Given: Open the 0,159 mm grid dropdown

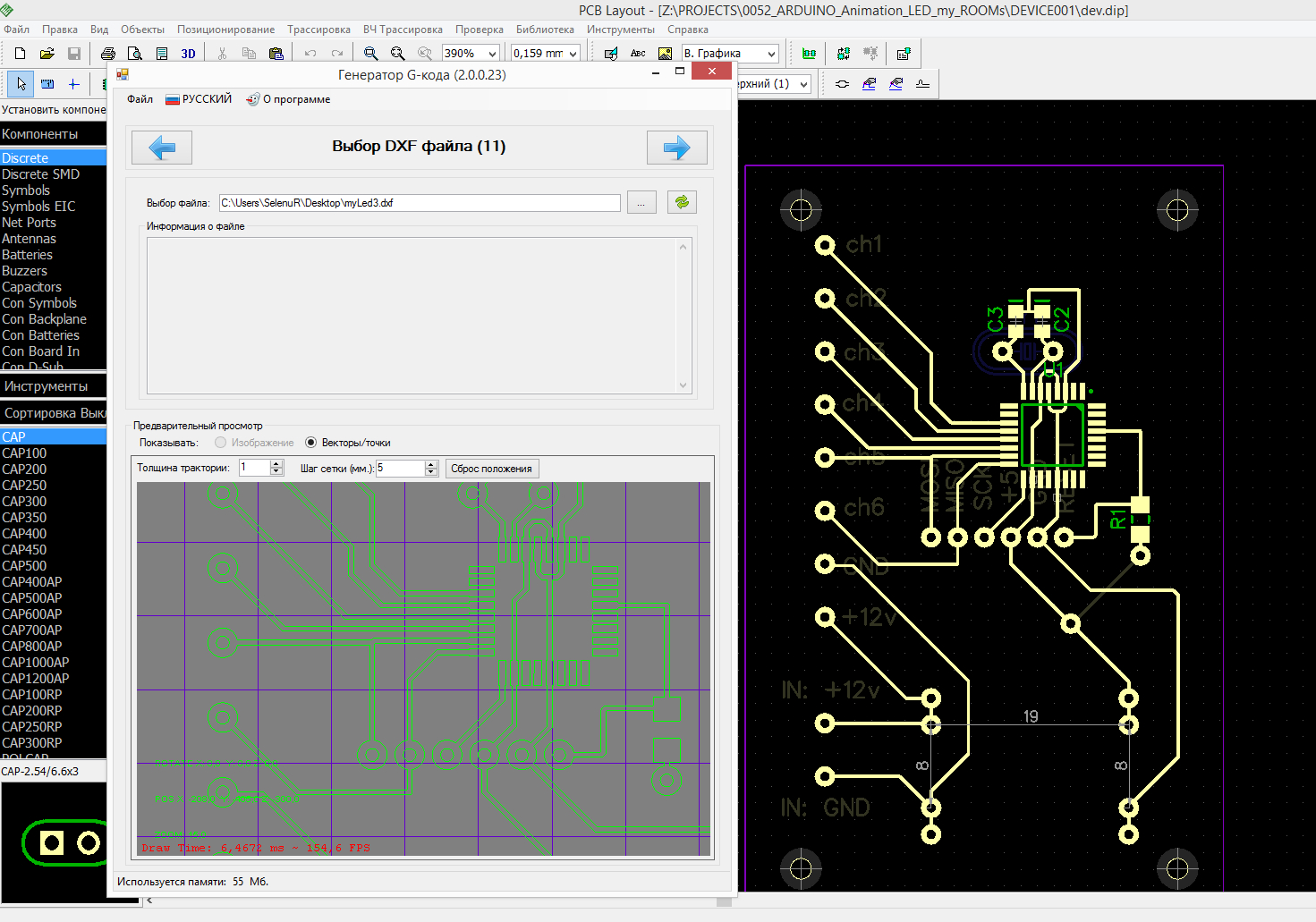Looking at the screenshot, I should click(573, 54).
